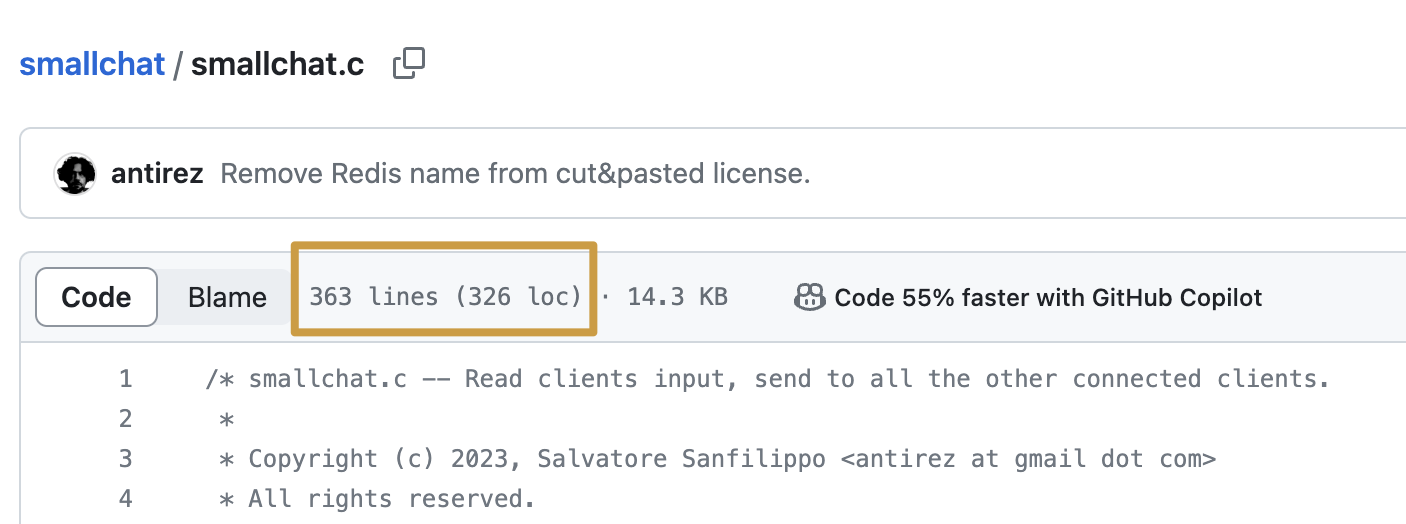Select line number 2 in the gutter
The height and width of the screenshot is (524, 1406).
[x=125, y=419]
